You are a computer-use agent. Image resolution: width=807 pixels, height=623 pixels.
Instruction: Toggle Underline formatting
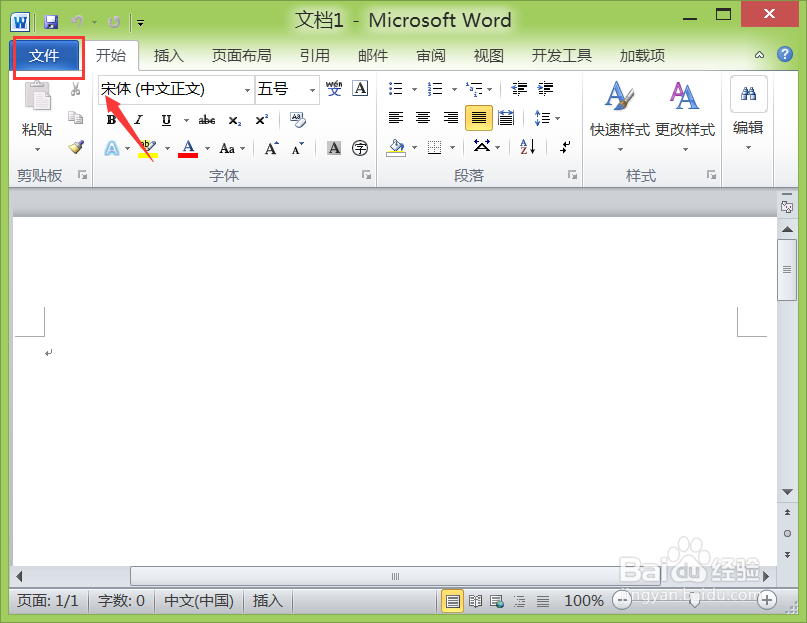166,120
